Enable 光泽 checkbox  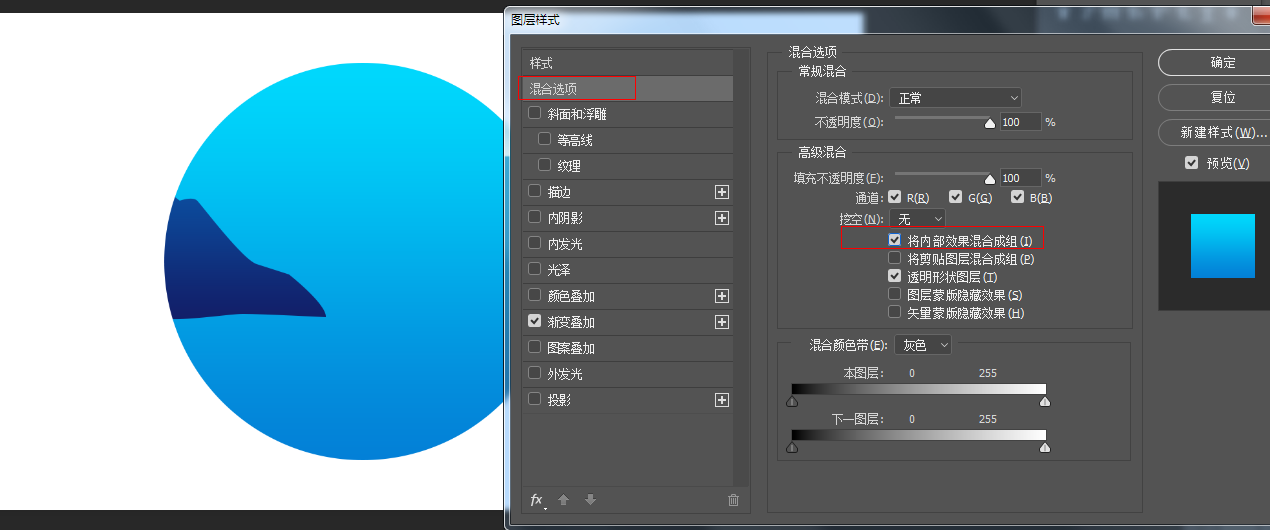point(535,269)
